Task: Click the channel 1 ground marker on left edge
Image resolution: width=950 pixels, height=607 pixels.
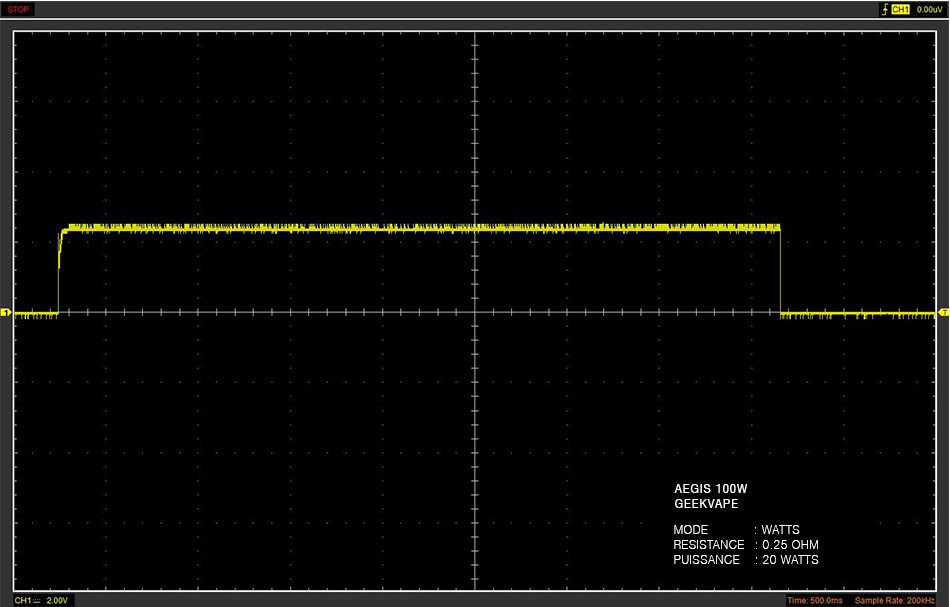Action: [5, 313]
